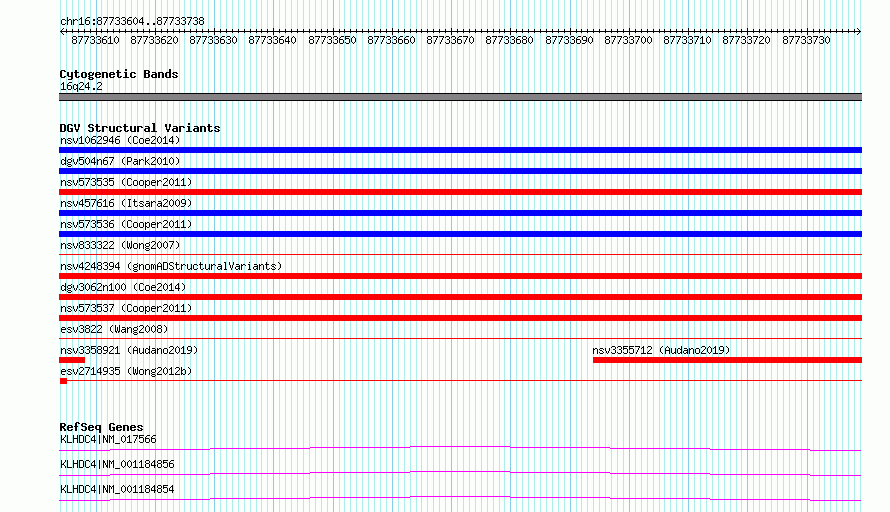Select the 16q24.2 band label

81,86
